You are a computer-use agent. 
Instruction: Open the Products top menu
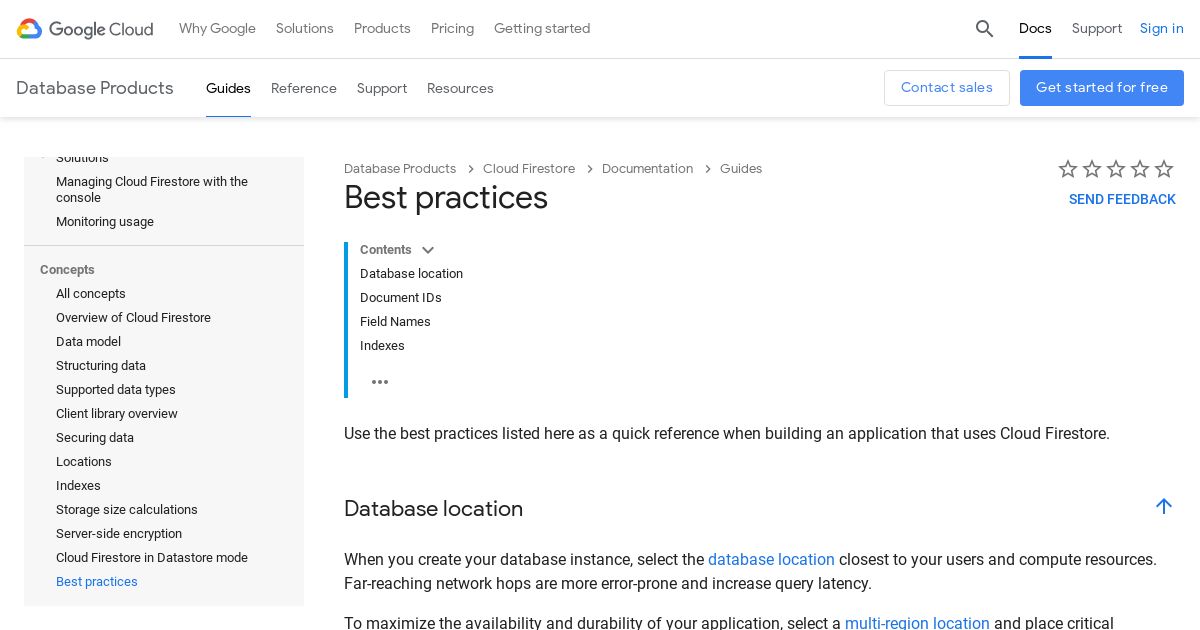[x=382, y=29]
